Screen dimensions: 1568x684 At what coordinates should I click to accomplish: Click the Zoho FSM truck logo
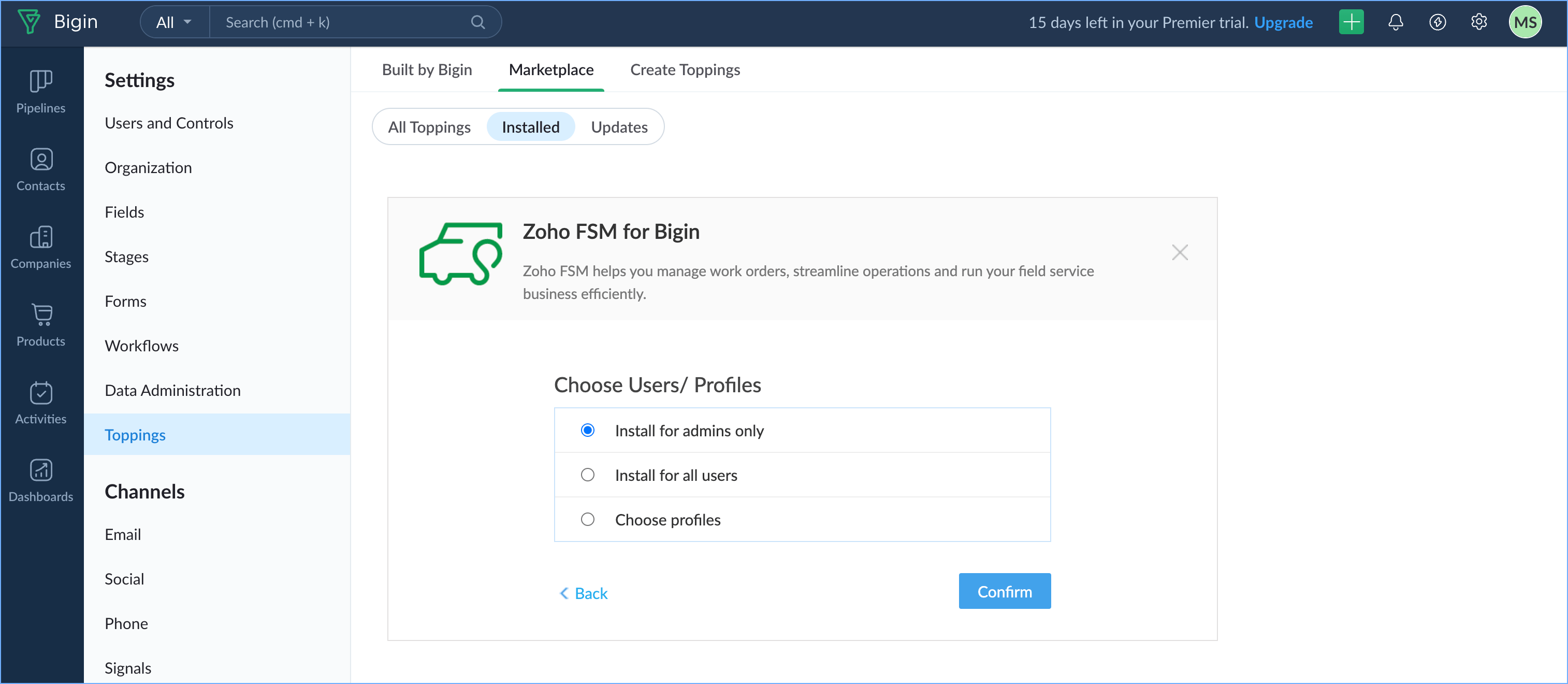460,253
